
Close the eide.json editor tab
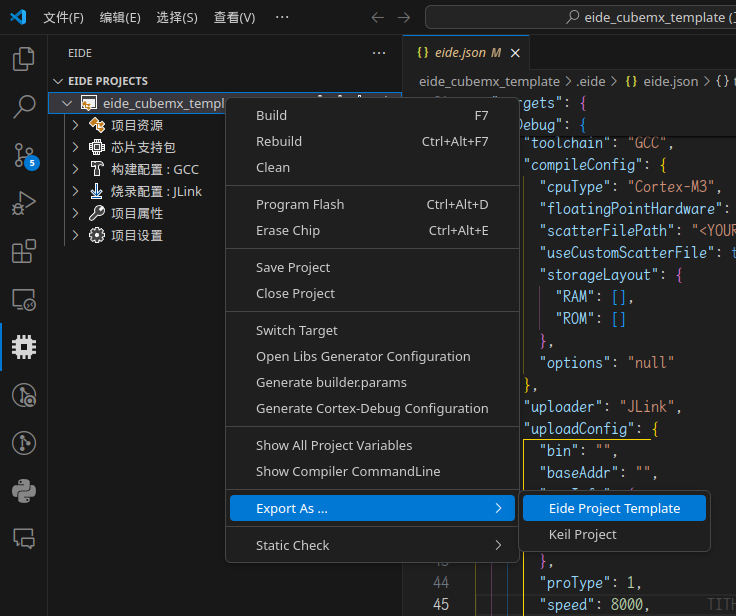pyautogui.click(x=515, y=53)
